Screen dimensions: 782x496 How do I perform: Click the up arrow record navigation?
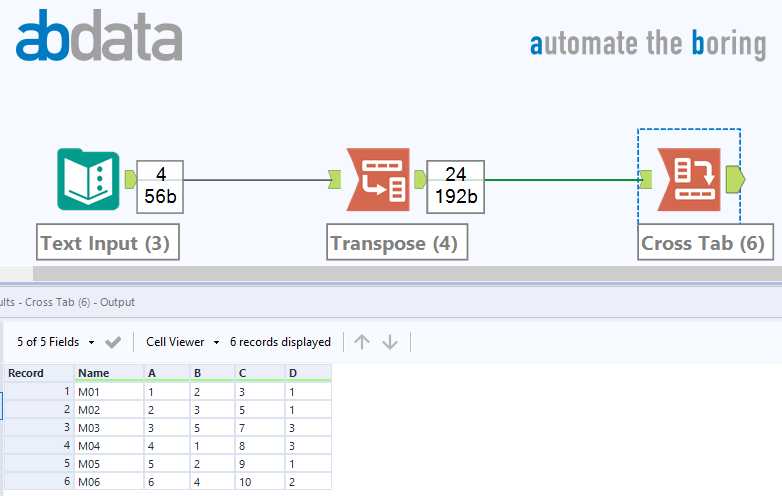(x=362, y=342)
